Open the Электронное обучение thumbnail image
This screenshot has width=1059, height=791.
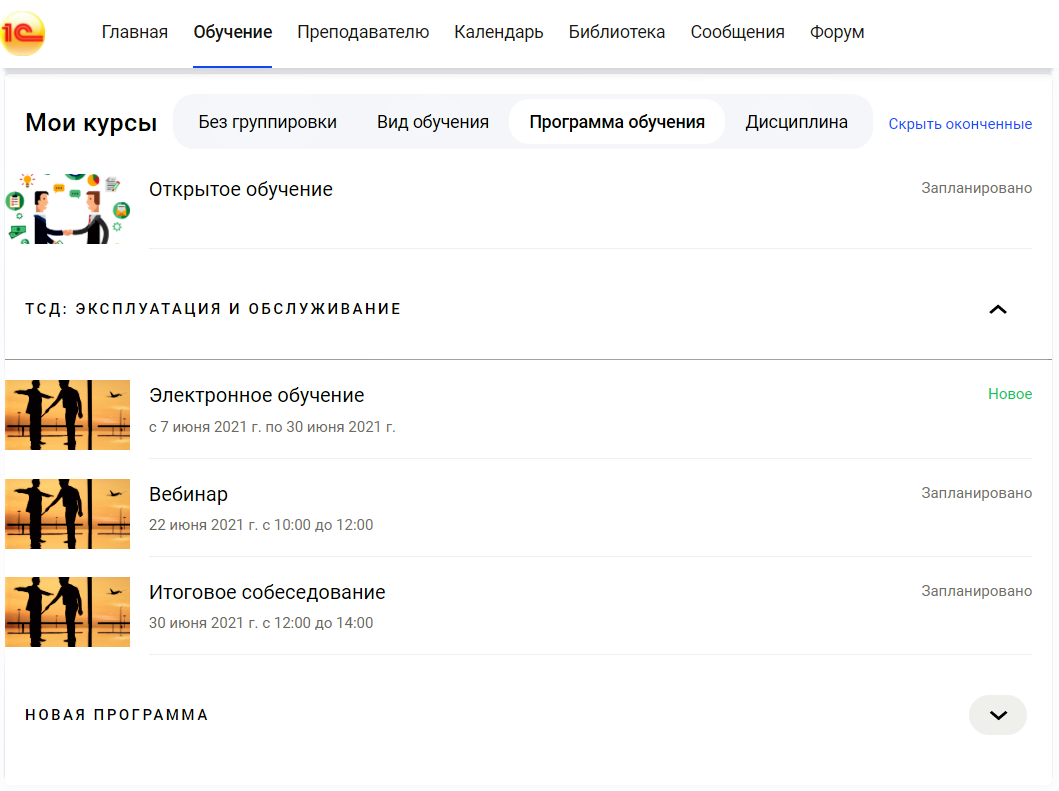[x=68, y=415]
